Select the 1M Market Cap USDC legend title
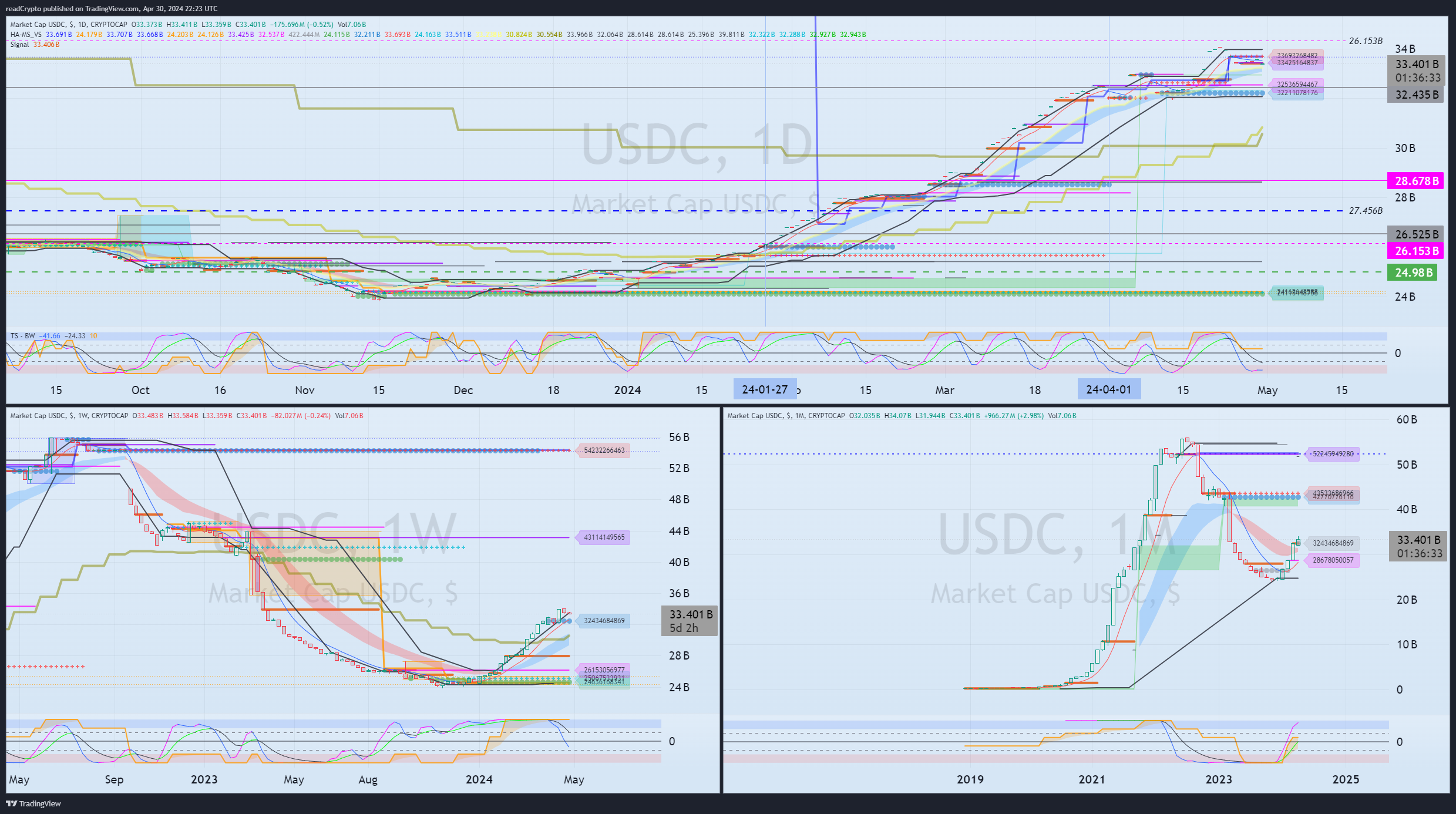 (x=786, y=416)
